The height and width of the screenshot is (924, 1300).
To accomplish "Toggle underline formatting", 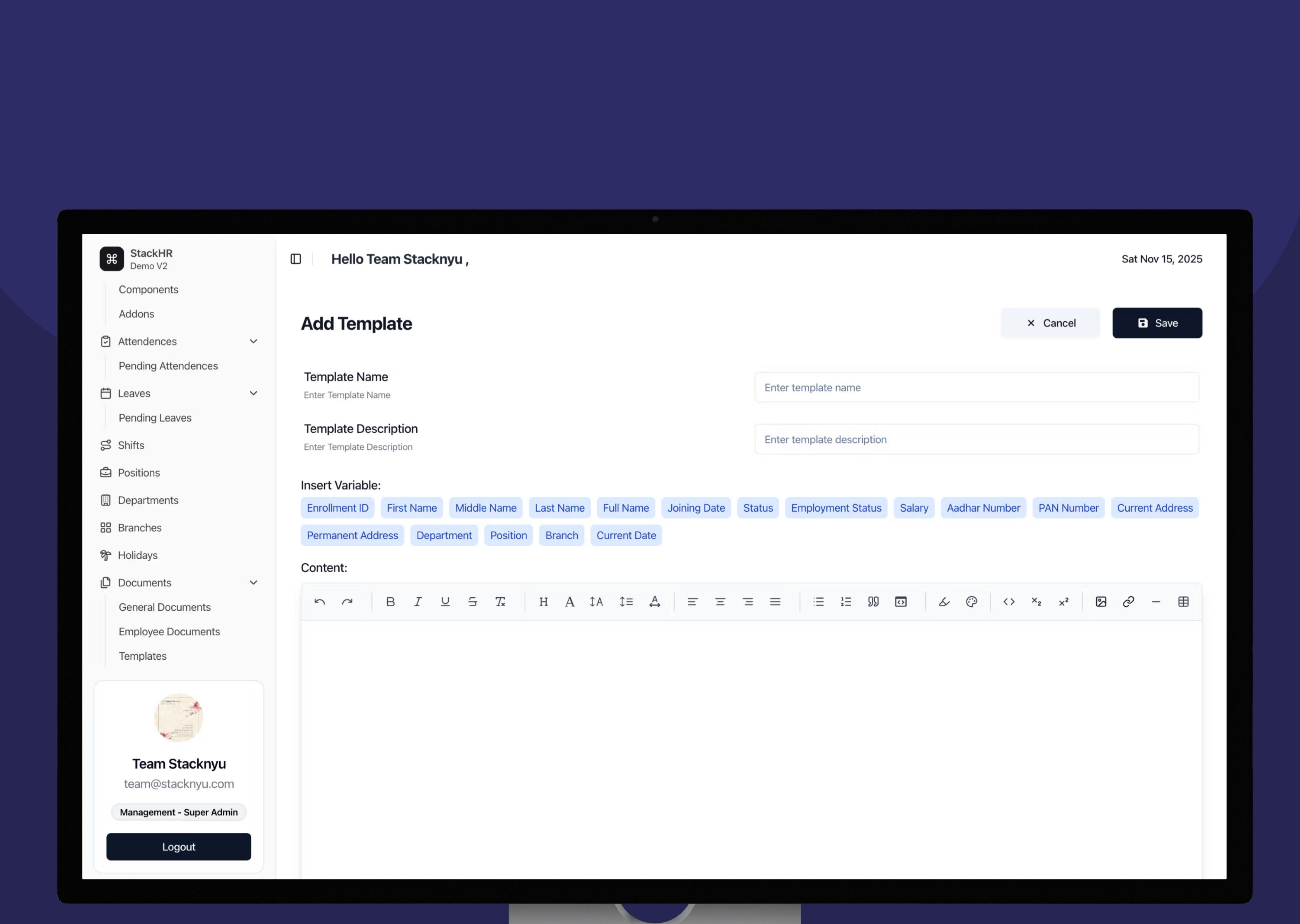I will [445, 601].
